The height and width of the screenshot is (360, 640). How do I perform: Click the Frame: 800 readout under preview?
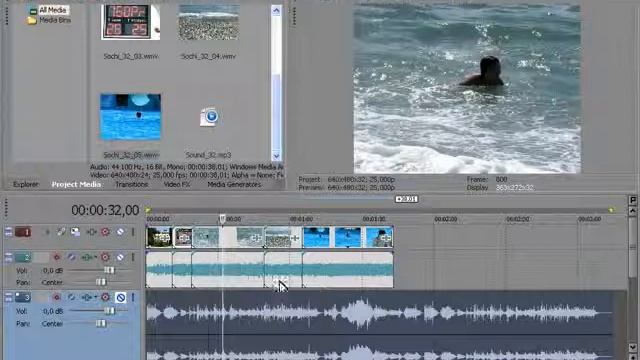point(487,179)
